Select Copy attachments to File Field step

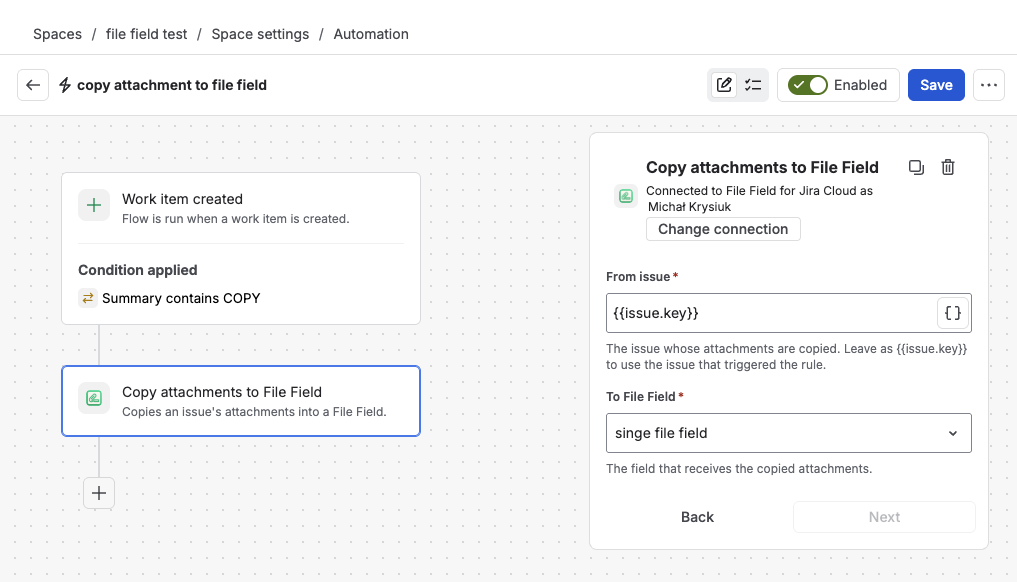241,401
